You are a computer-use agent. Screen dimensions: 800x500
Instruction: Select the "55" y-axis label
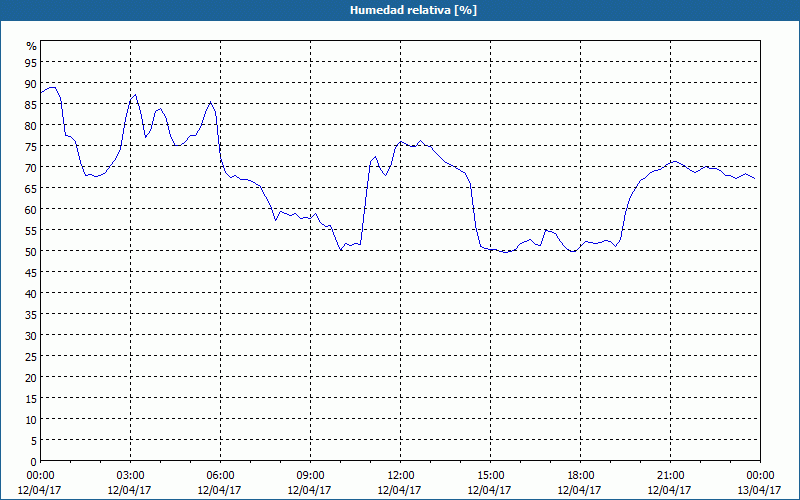(31, 230)
